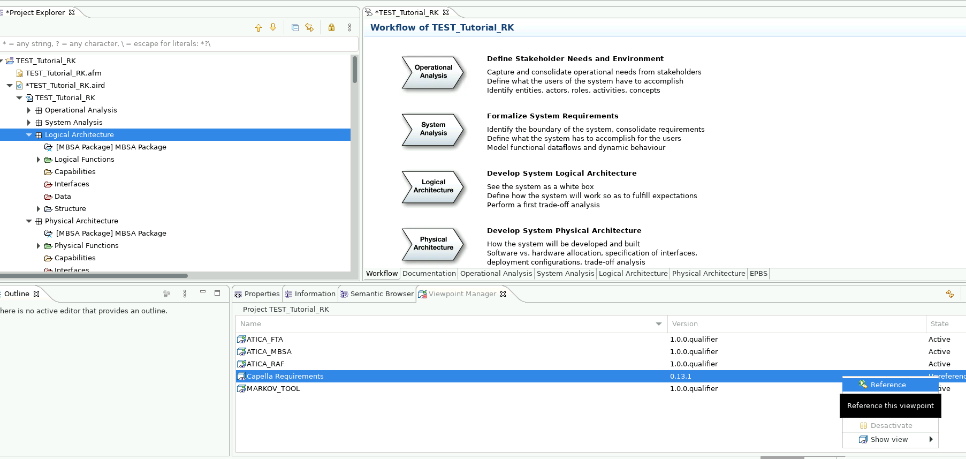This screenshot has width=966, height=459.
Task: Expand the Logical Functions folder
Action: (39, 160)
